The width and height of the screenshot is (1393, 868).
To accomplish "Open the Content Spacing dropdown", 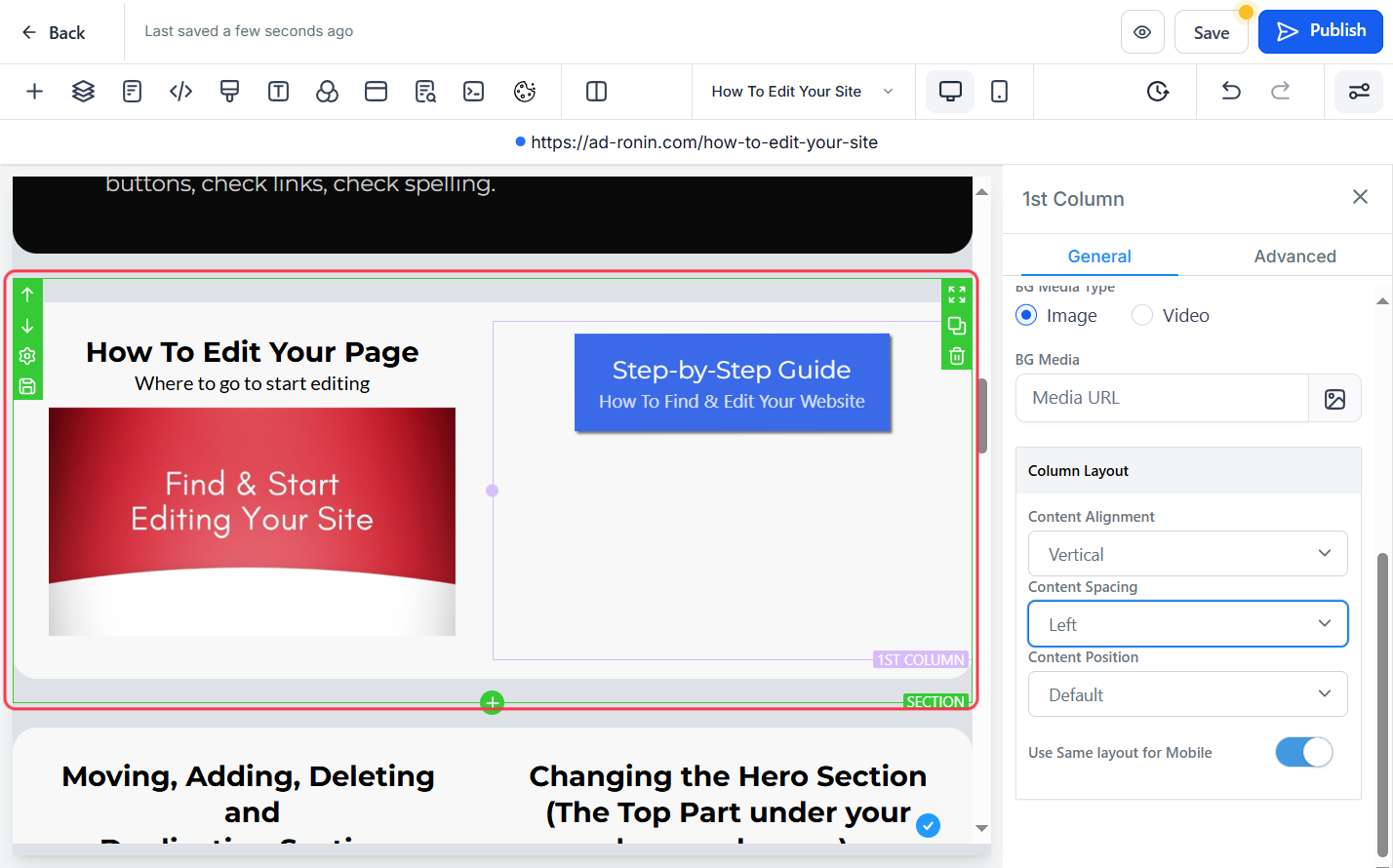I will click(x=1188, y=624).
